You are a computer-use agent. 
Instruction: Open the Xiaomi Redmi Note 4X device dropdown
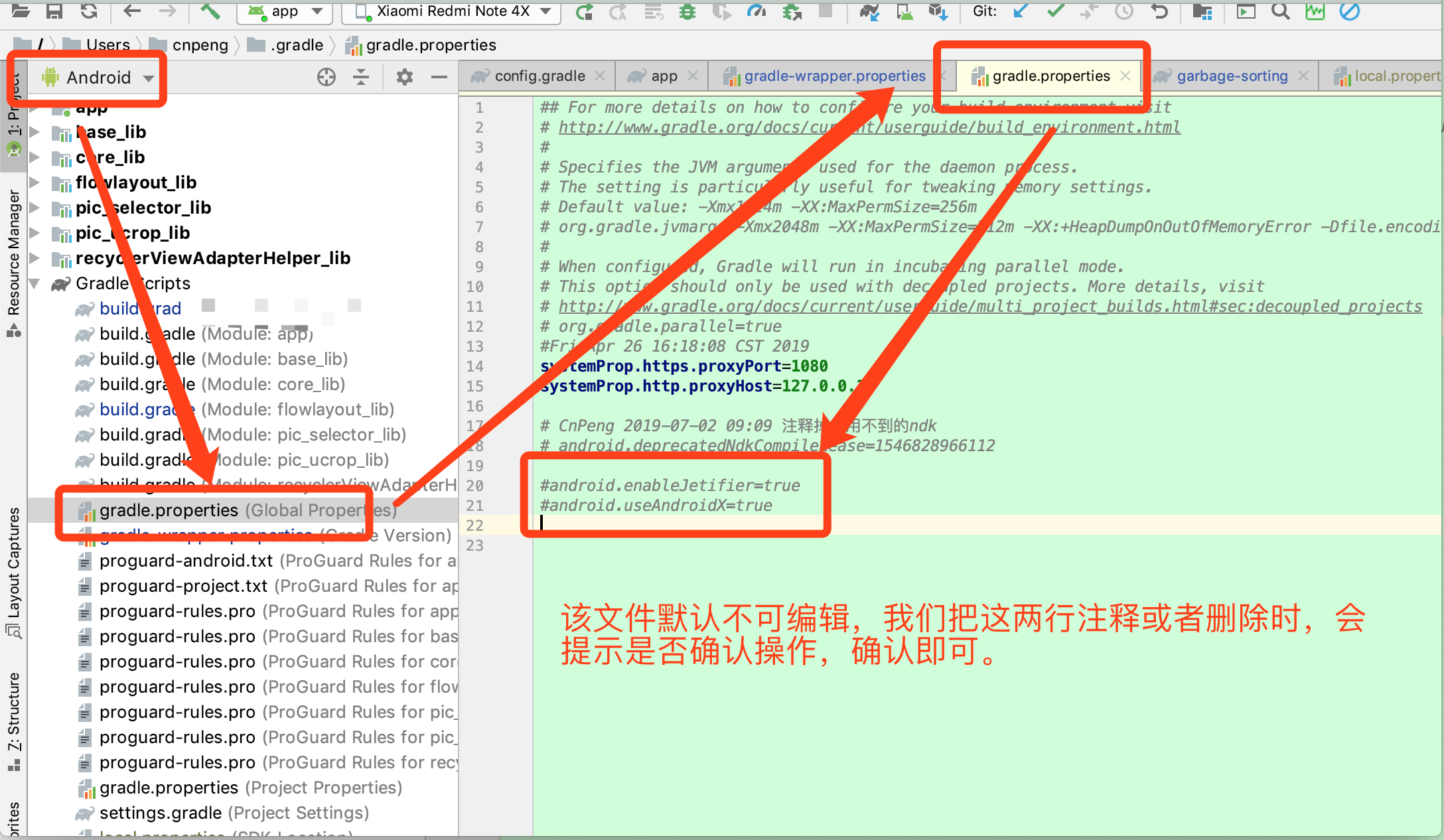tap(453, 11)
